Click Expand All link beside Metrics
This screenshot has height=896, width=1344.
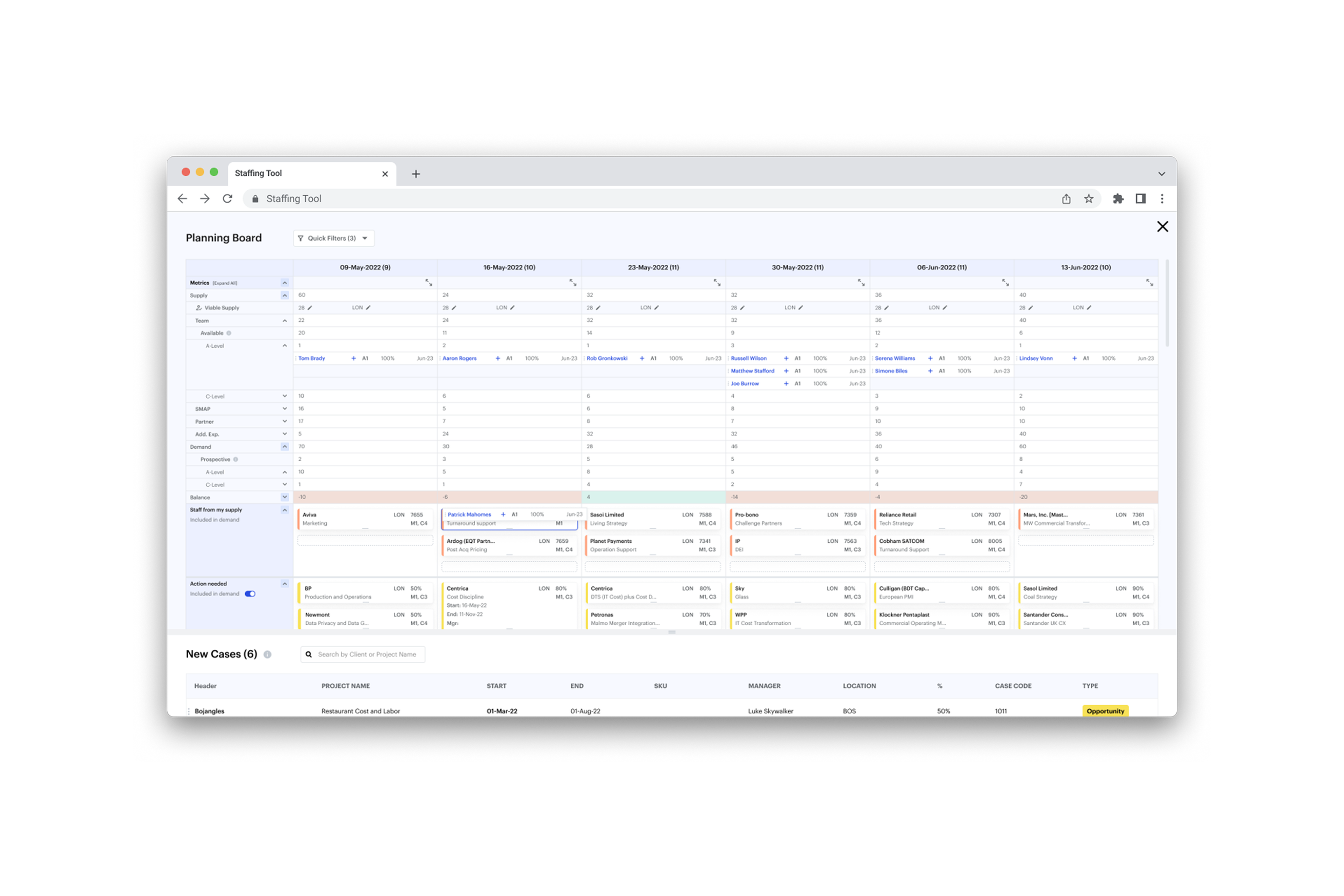tap(225, 283)
